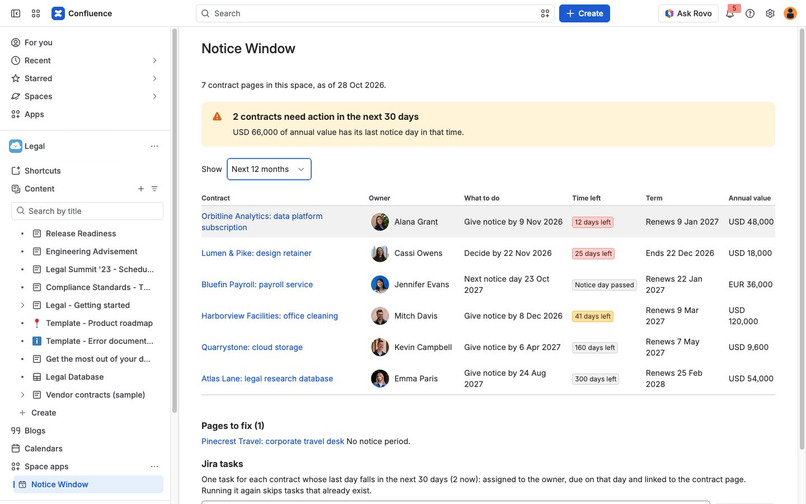
Task: Click the 41 days left badge
Action: (593, 316)
